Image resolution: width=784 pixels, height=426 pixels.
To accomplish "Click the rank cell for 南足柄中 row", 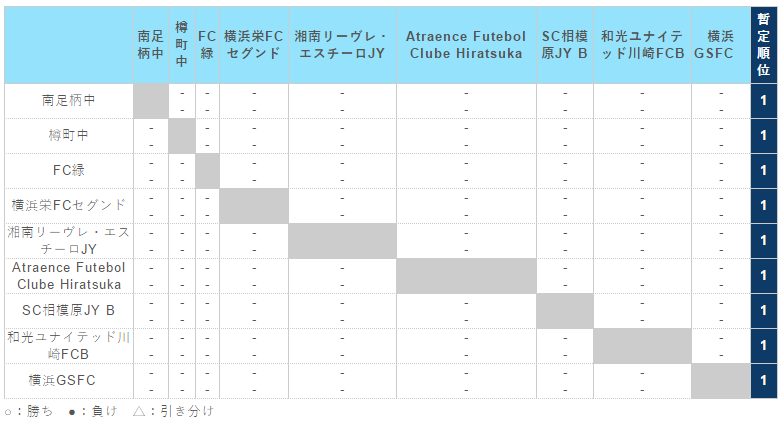I will pos(763,100).
